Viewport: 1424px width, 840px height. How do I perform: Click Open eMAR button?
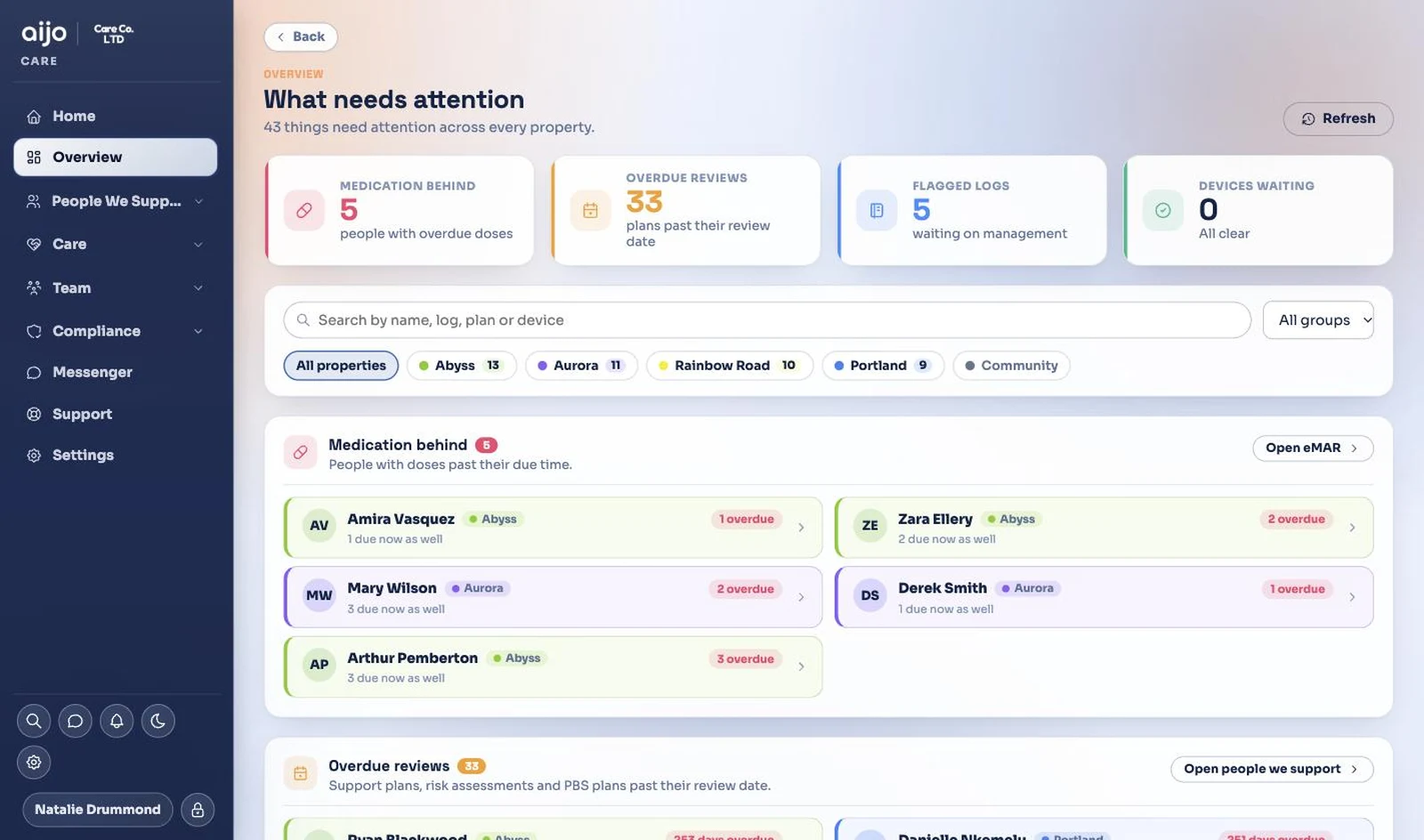pyautogui.click(x=1313, y=448)
